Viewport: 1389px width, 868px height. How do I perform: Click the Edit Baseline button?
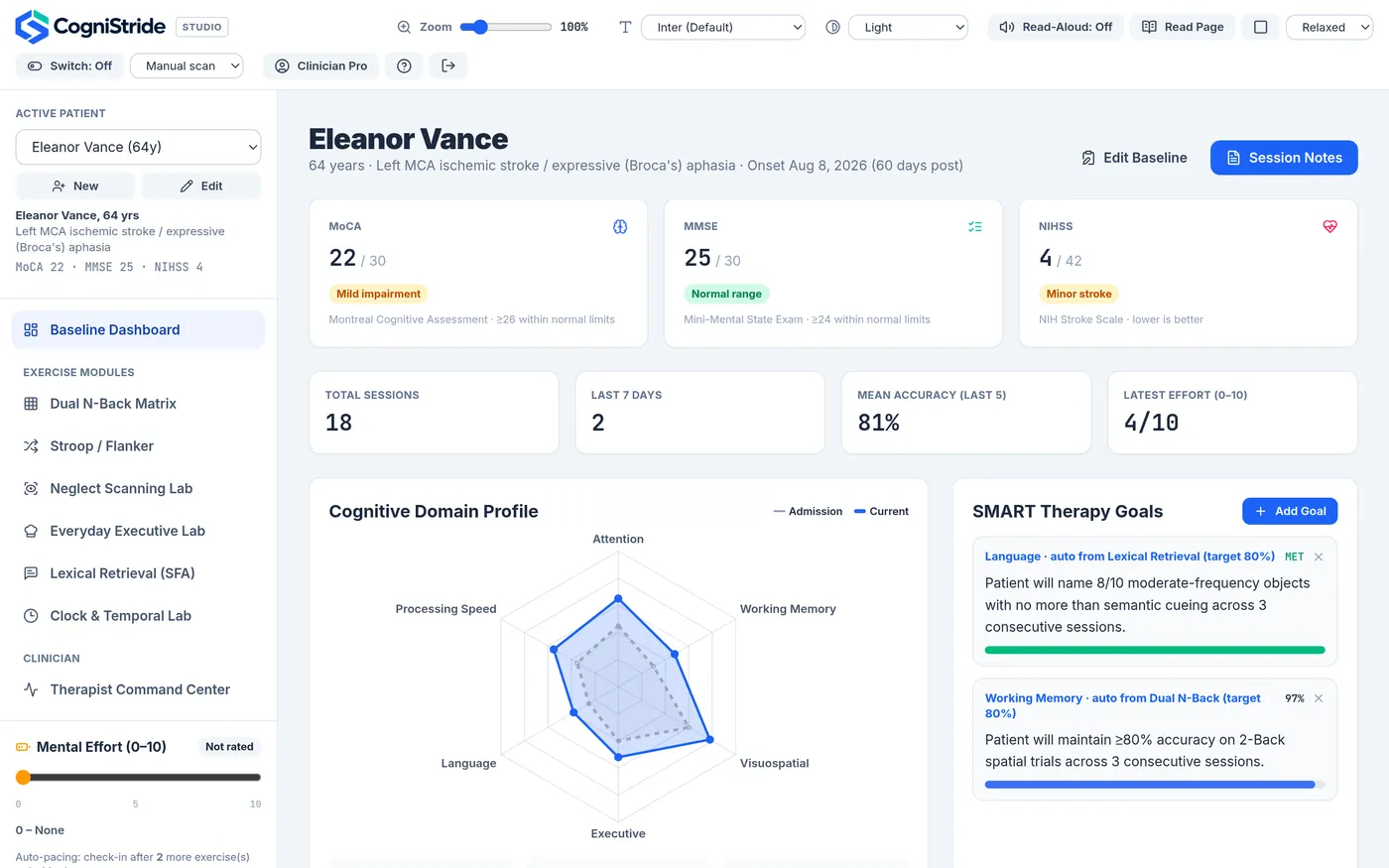[1134, 158]
